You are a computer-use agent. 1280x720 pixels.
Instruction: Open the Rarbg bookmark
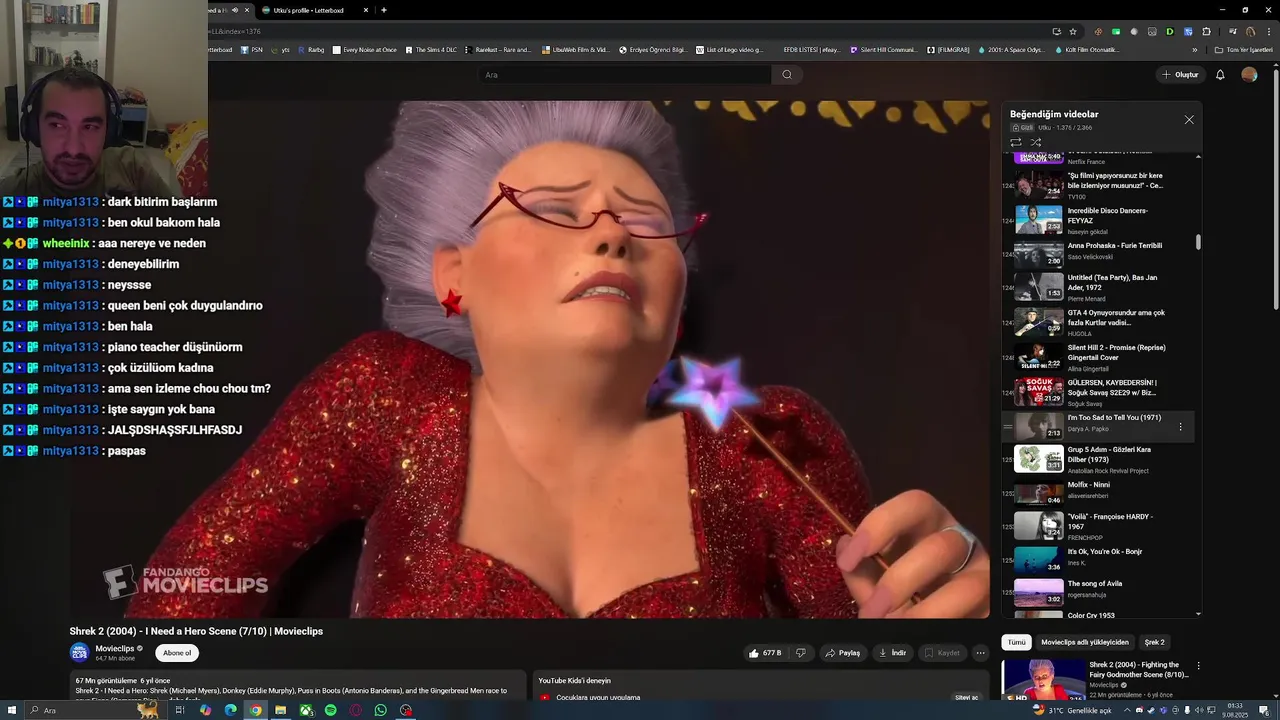311,49
